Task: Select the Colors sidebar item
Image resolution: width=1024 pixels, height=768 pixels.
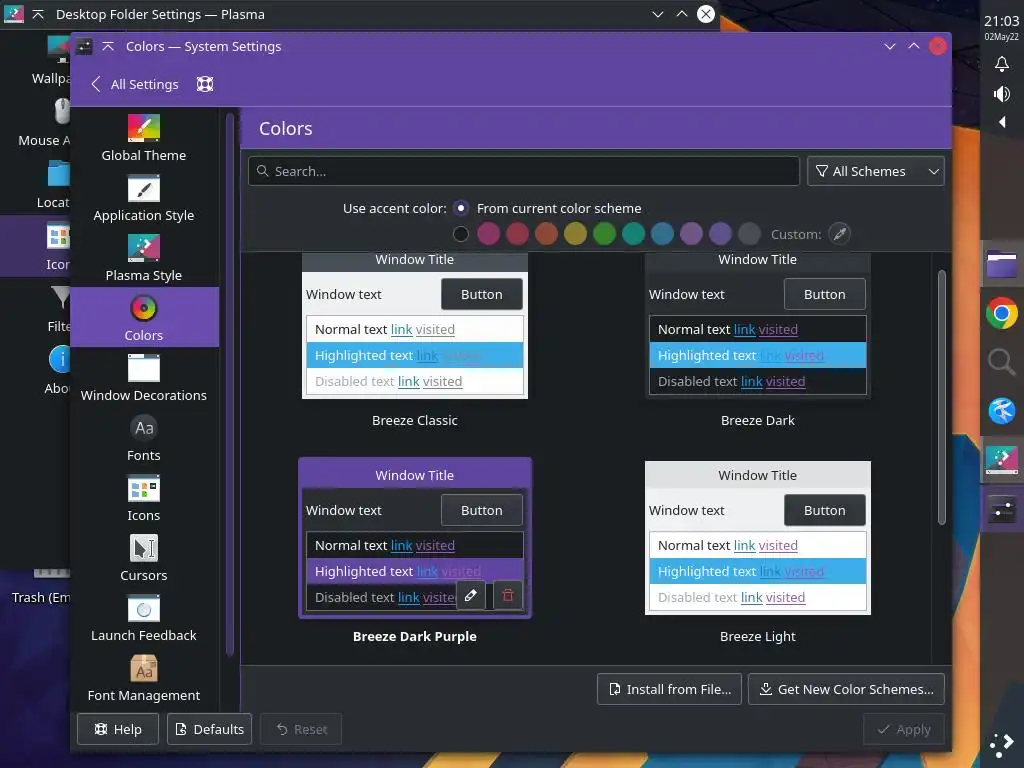Action: 144,317
